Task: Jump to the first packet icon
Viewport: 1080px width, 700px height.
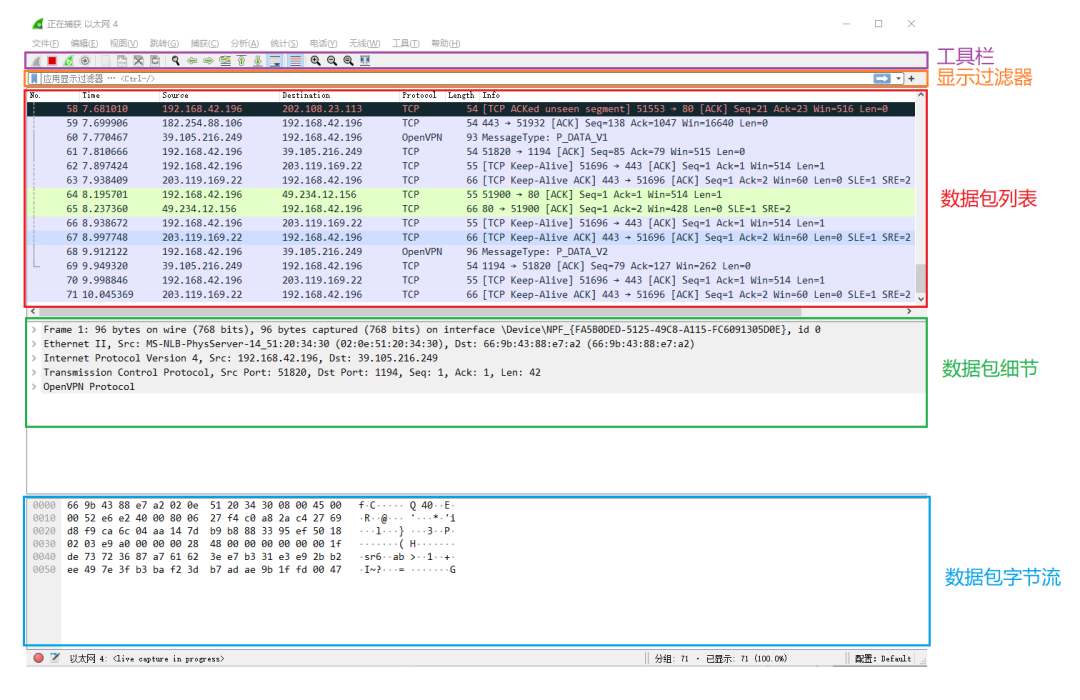Action: point(241,61)
